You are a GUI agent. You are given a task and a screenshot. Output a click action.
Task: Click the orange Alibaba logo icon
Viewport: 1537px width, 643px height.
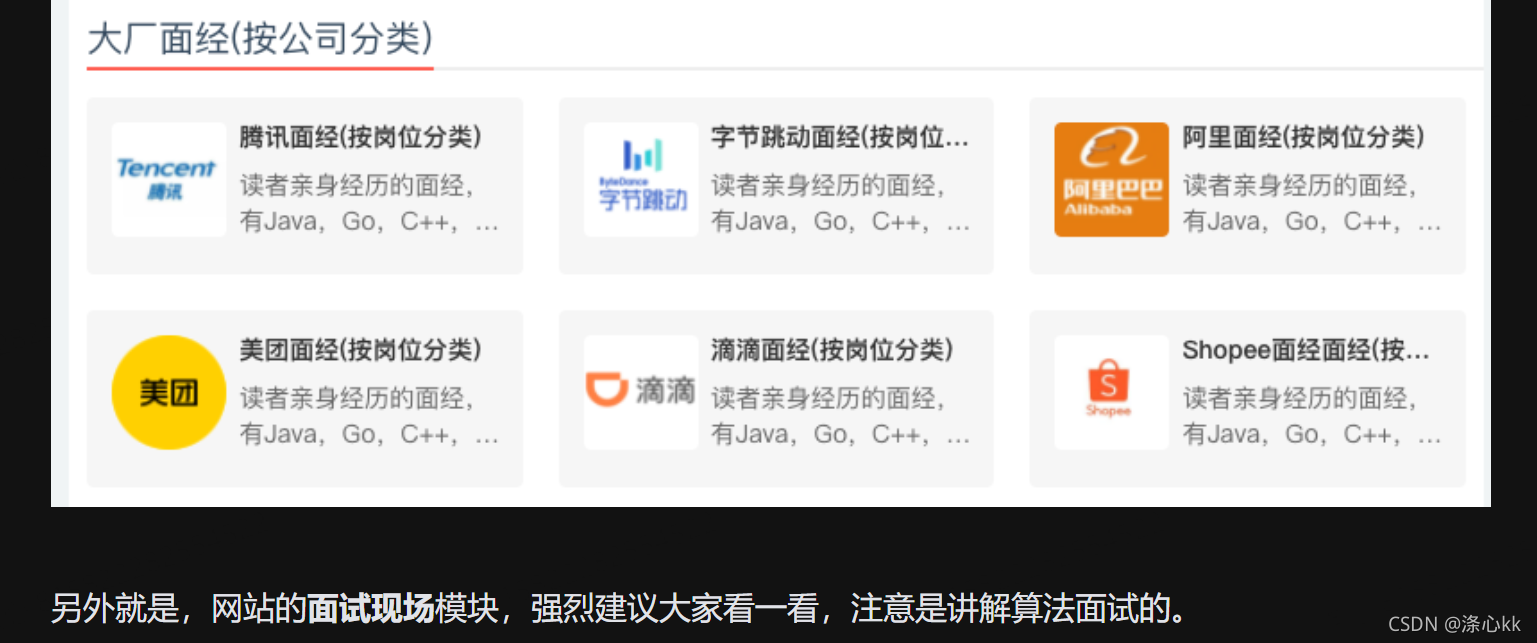pos(1111,179)
